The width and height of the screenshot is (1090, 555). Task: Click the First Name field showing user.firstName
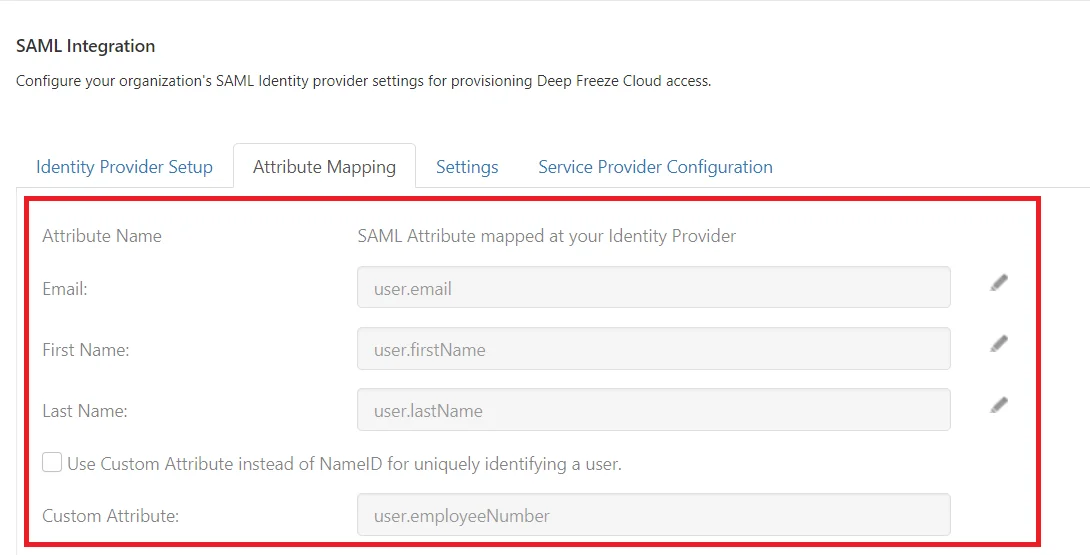tap(653, 348)
